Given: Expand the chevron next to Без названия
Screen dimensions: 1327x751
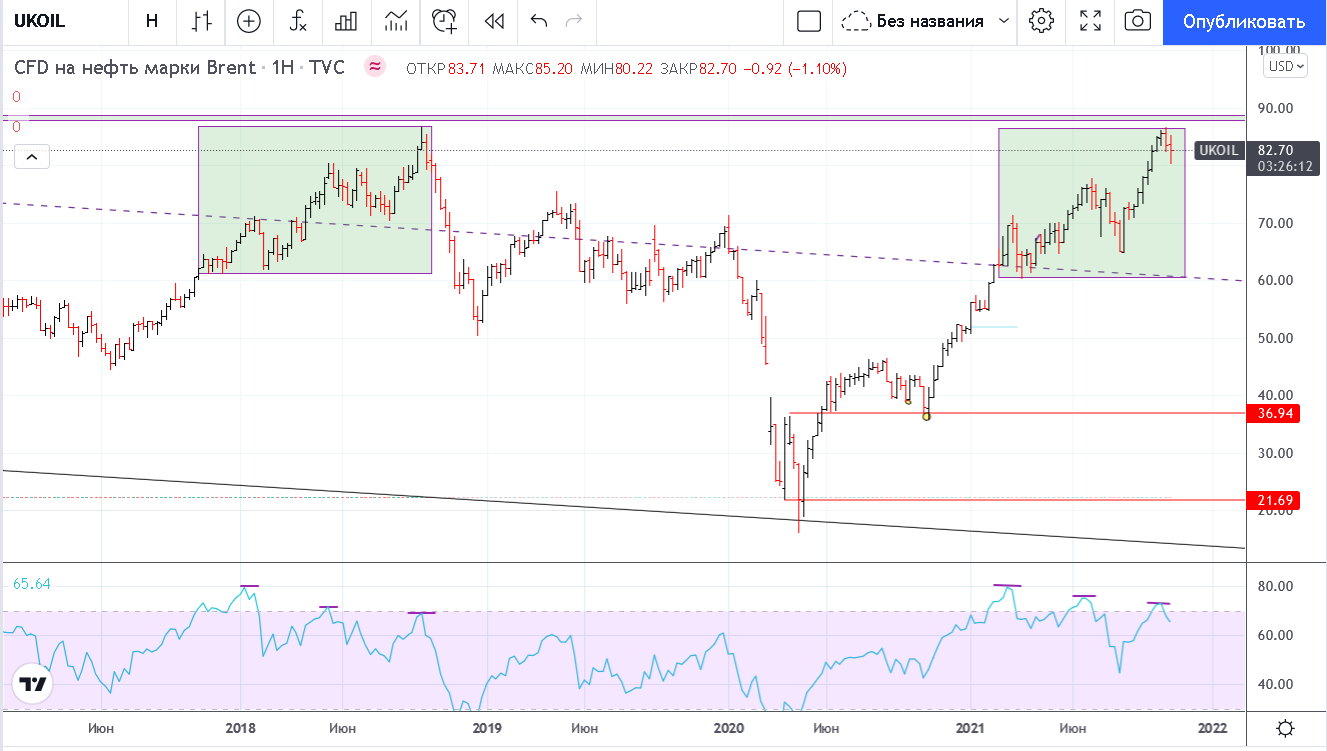Looking at the screenshot, I should pyautogui.click(x=1004, y=21).
